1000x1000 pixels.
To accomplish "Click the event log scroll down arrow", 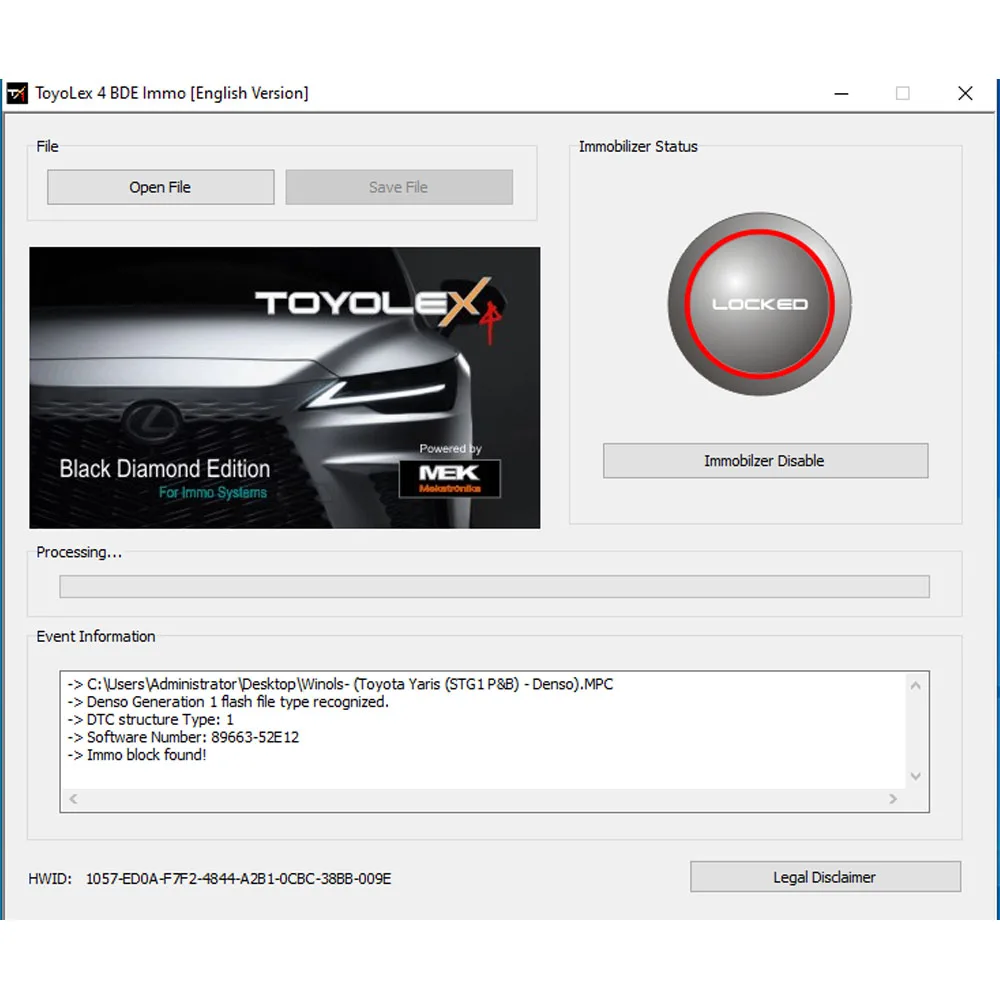I will click(916, 776).
